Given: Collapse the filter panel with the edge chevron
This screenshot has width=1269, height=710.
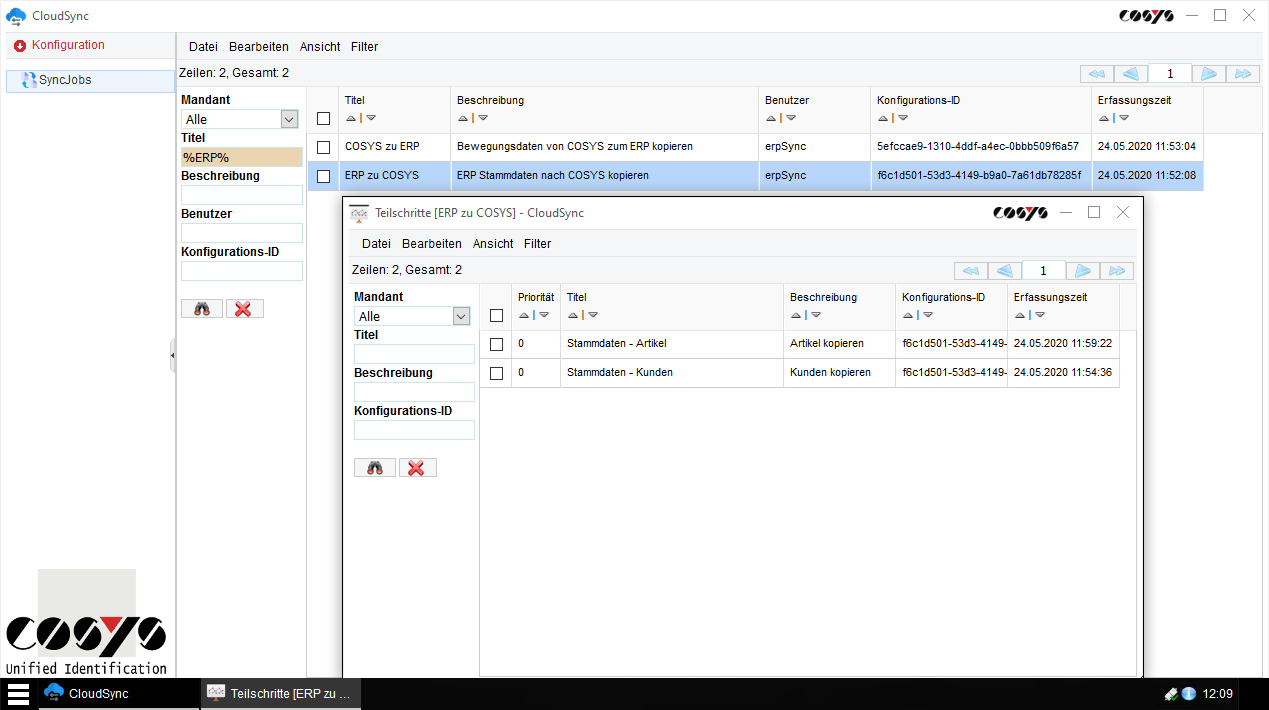Looking at the screenshot, I should [173, 354].
